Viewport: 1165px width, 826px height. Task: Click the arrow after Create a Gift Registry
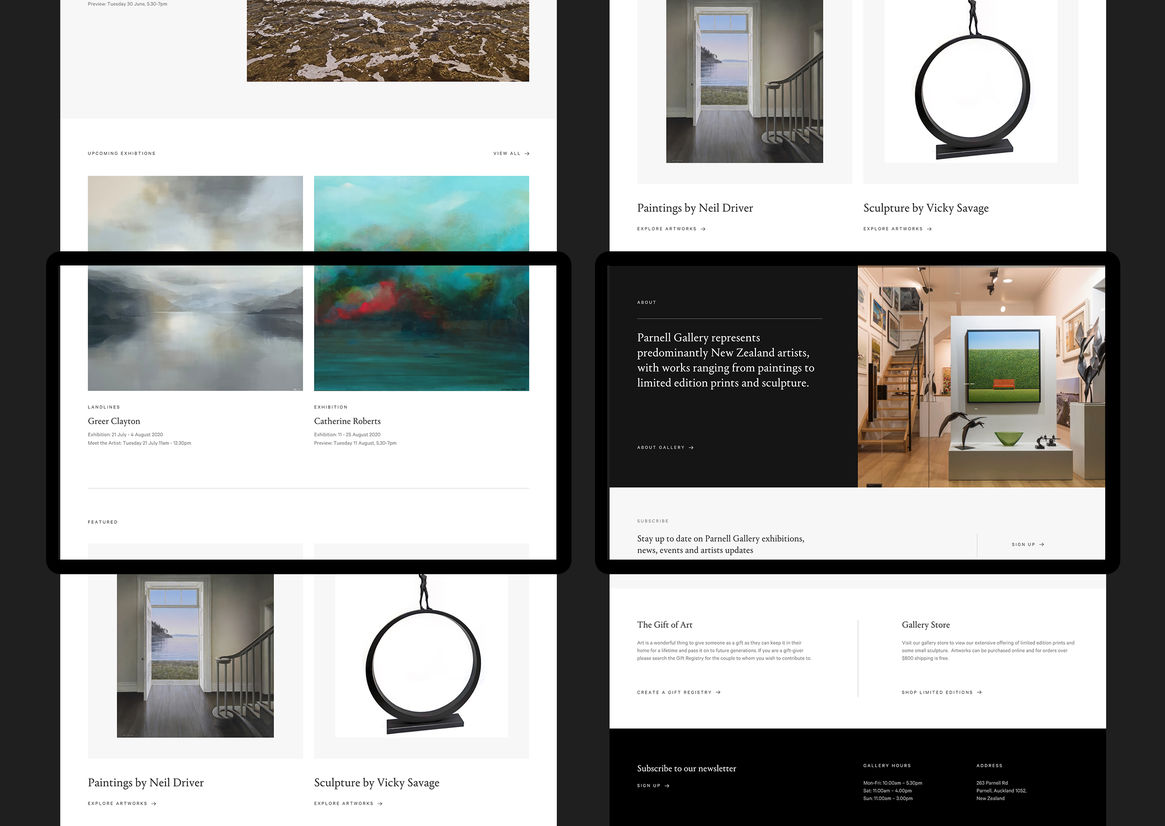718,692
